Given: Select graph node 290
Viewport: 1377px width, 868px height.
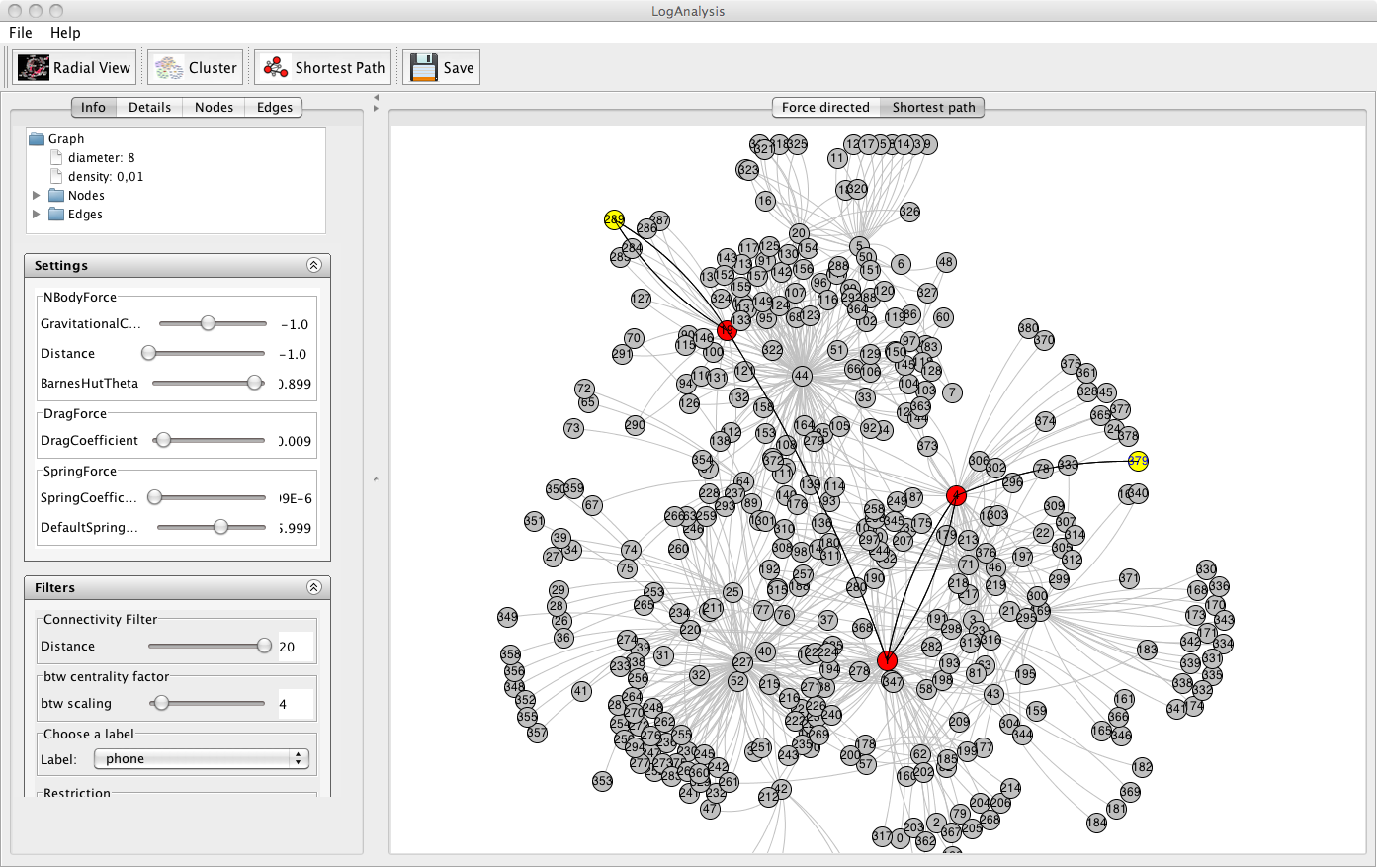Looking at the screenshot, I should point(635,425).
